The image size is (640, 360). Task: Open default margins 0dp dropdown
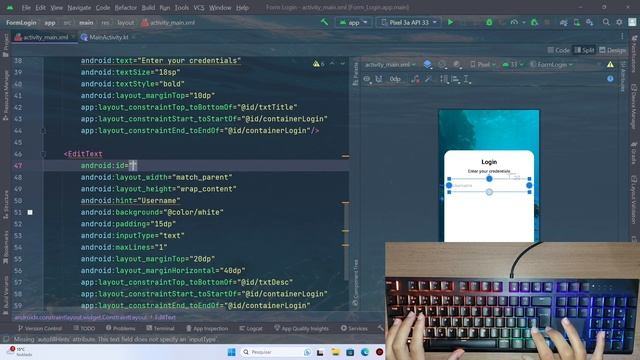click(395, 79)
